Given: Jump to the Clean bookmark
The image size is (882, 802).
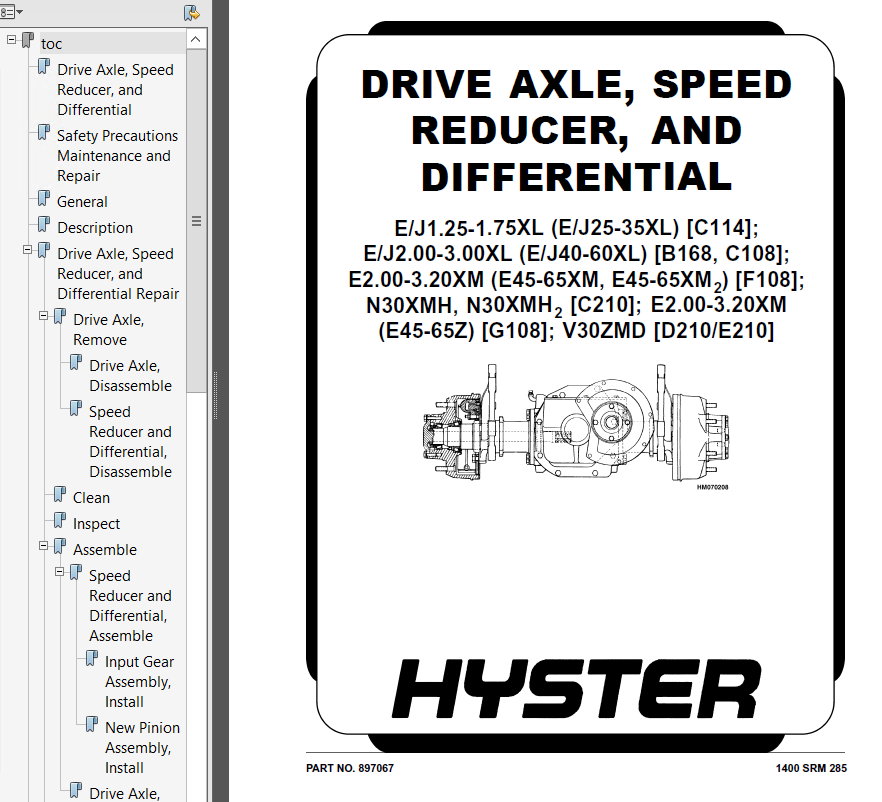Looking at the screenshot, I should pos(91,498).
